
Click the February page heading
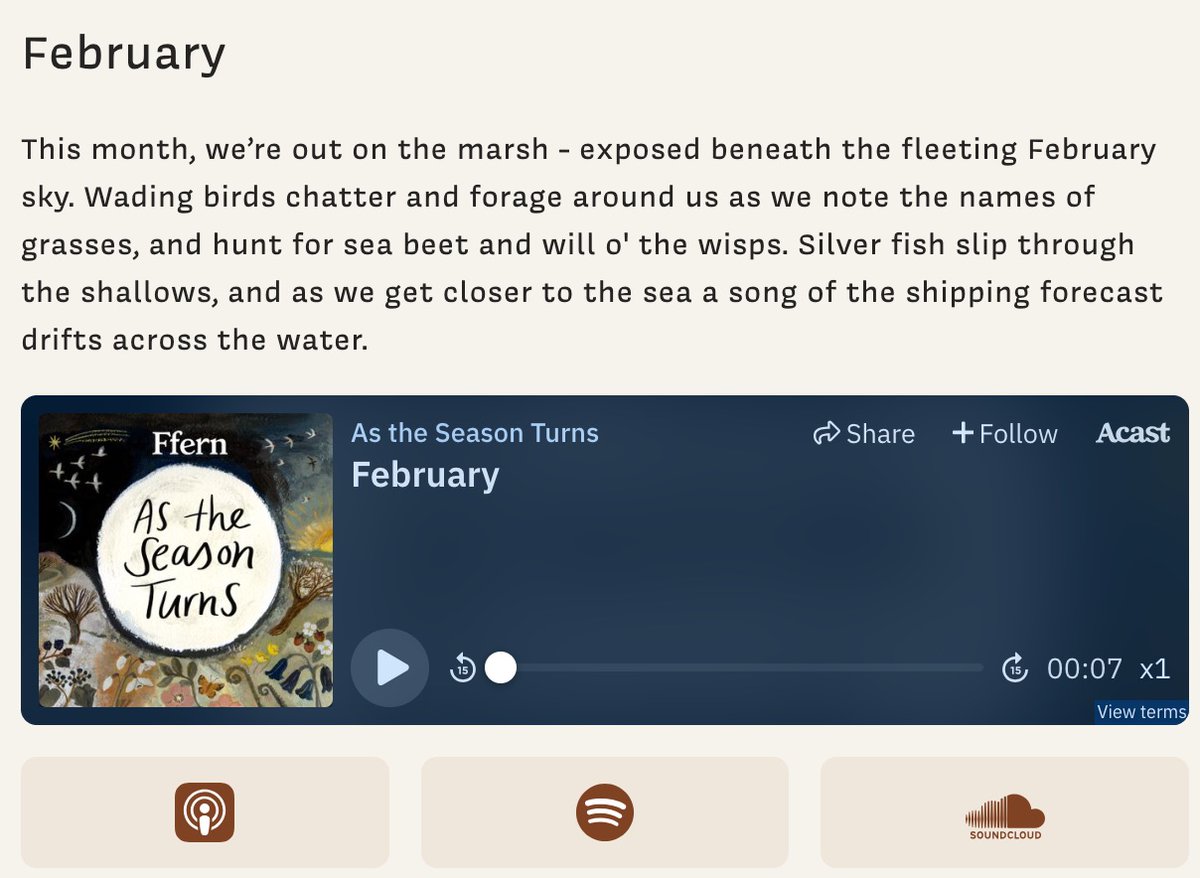[124, 54]
